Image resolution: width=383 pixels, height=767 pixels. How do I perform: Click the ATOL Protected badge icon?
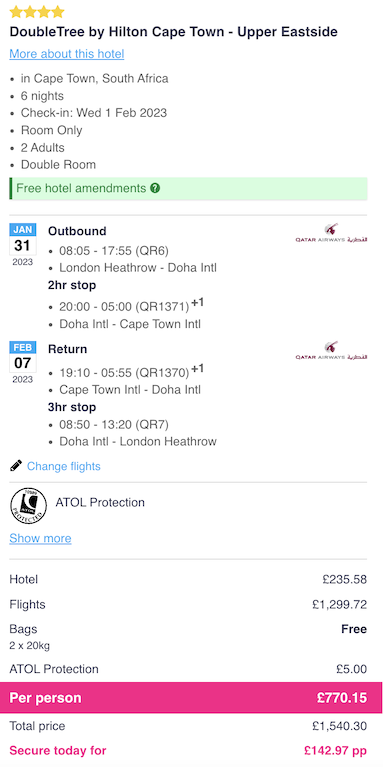pos(28,506)
